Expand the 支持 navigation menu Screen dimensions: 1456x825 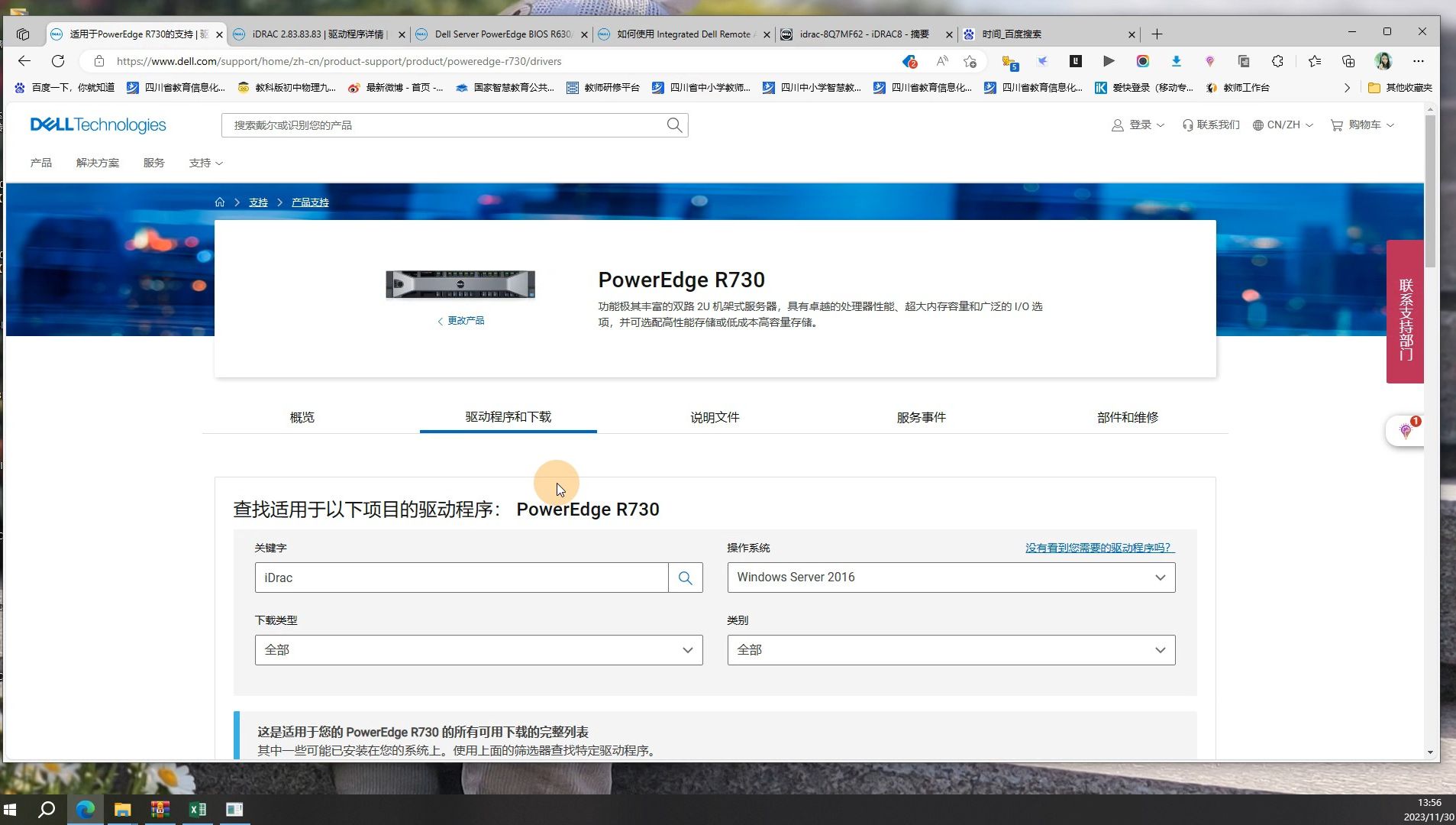[205, 163]
